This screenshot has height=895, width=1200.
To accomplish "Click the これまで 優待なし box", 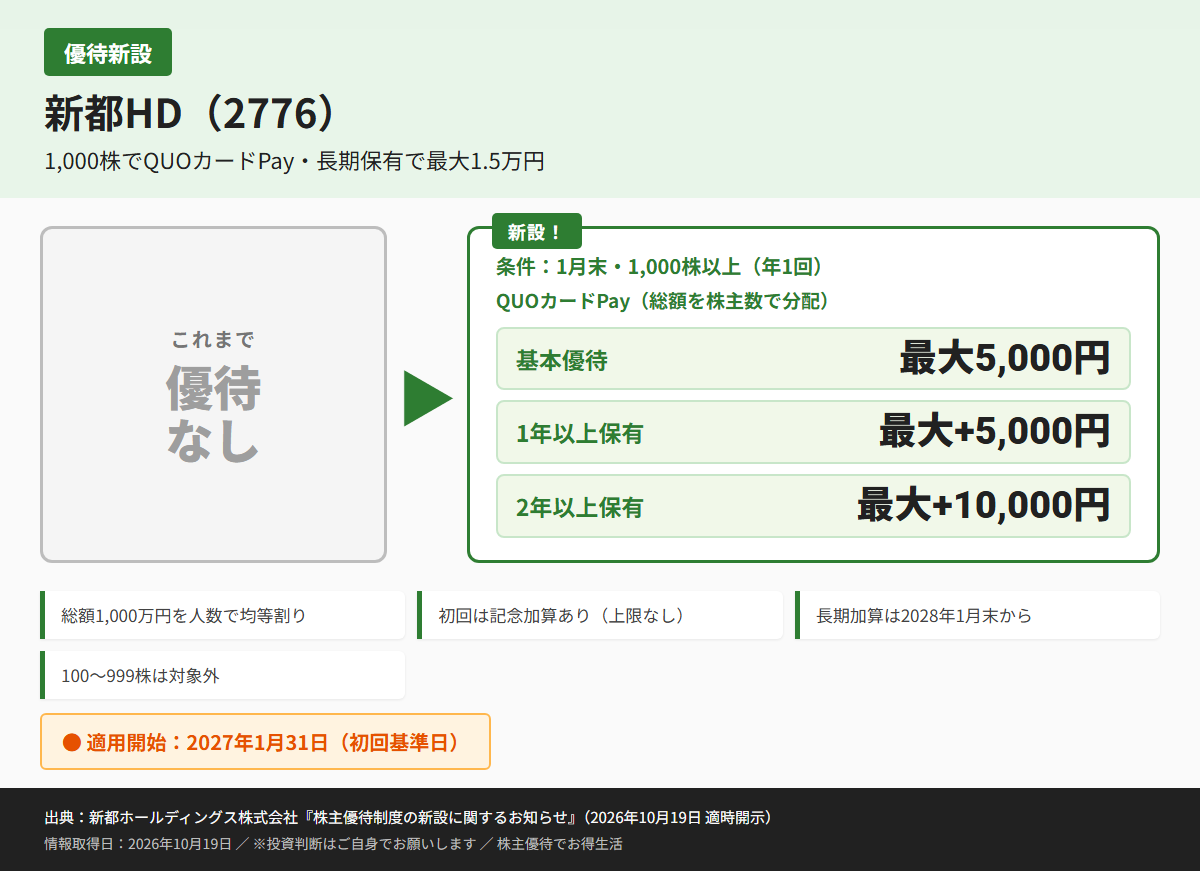I will pos(213,395).
